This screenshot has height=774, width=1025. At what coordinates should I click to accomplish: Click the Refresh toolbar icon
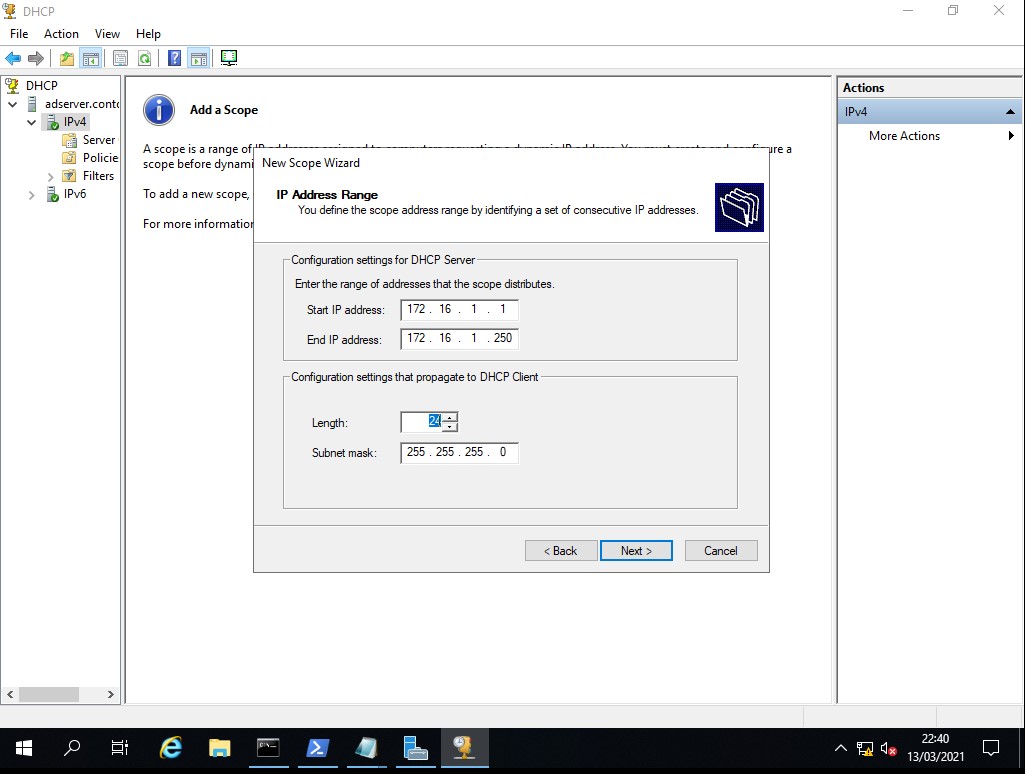coord(145,59)
